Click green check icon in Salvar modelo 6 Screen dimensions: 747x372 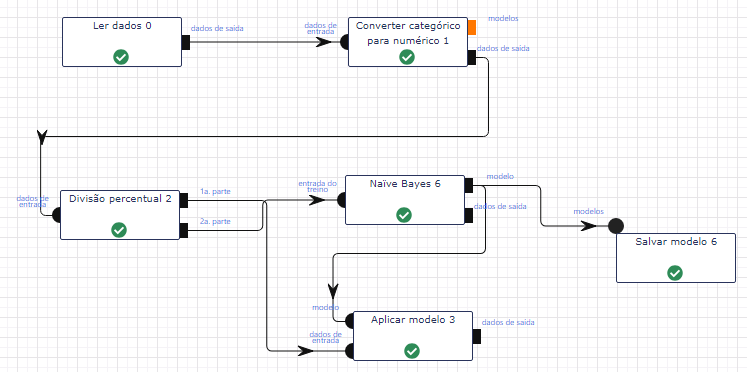(675, 273)
